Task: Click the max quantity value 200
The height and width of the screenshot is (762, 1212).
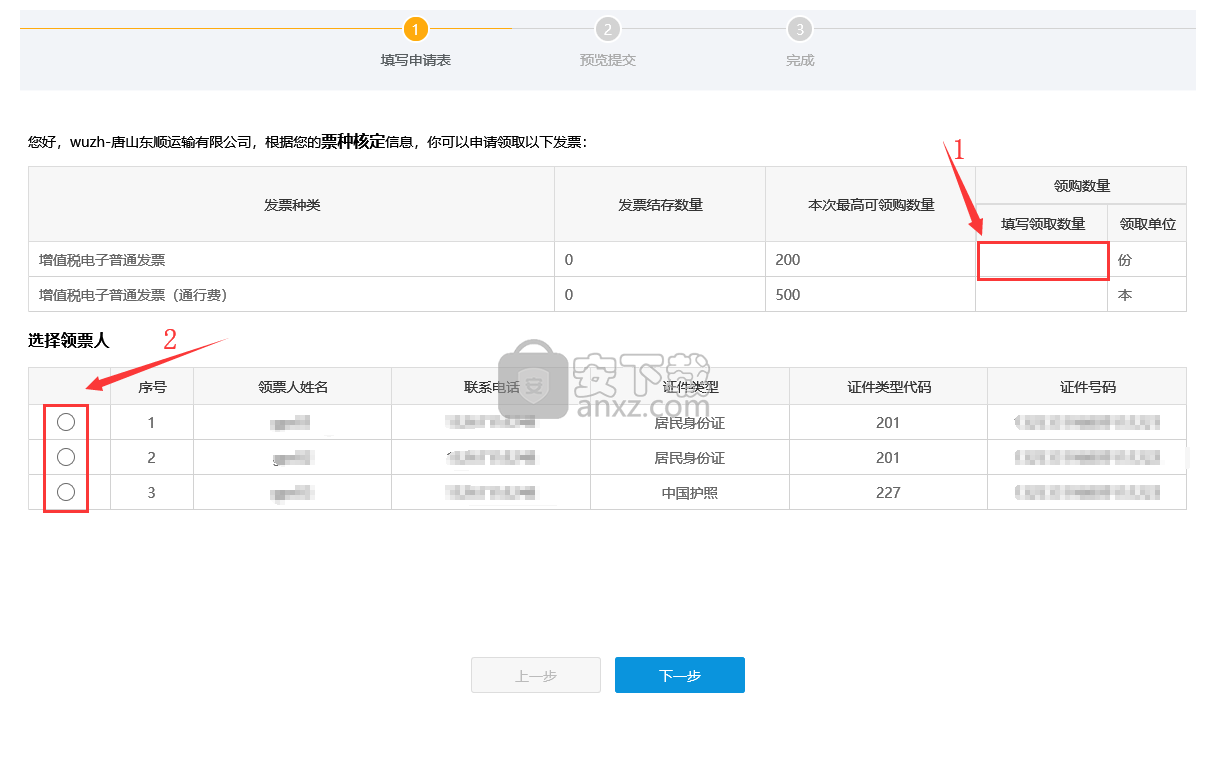Action: click(x=788, y=260)
